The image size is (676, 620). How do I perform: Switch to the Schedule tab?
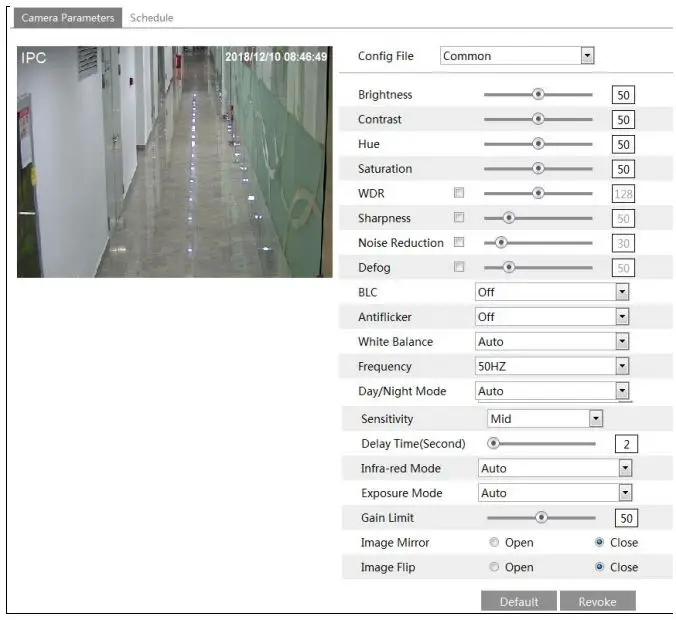pyautogui.click(x=151, y=18)
